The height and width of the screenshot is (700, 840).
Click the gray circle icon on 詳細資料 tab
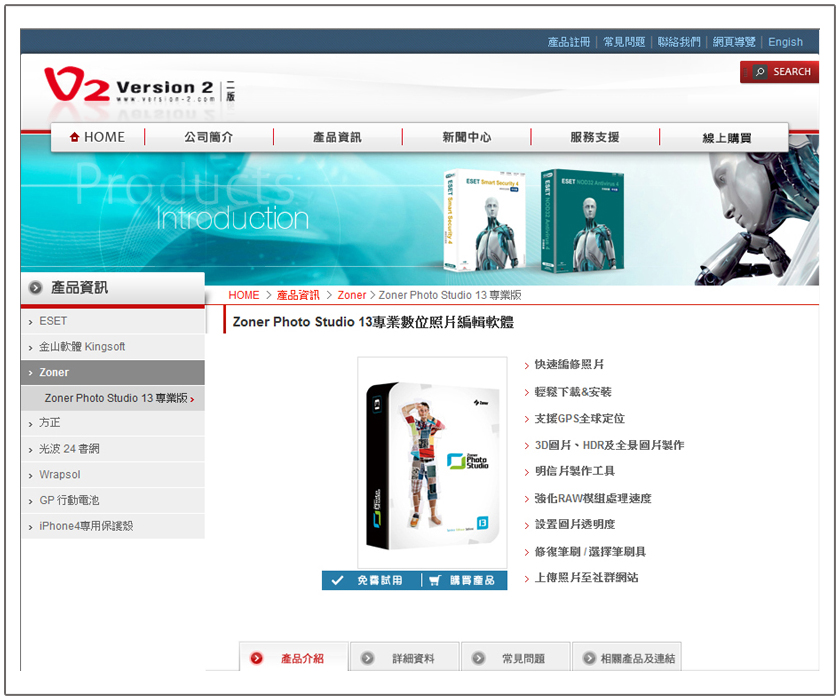click(368, 658)
